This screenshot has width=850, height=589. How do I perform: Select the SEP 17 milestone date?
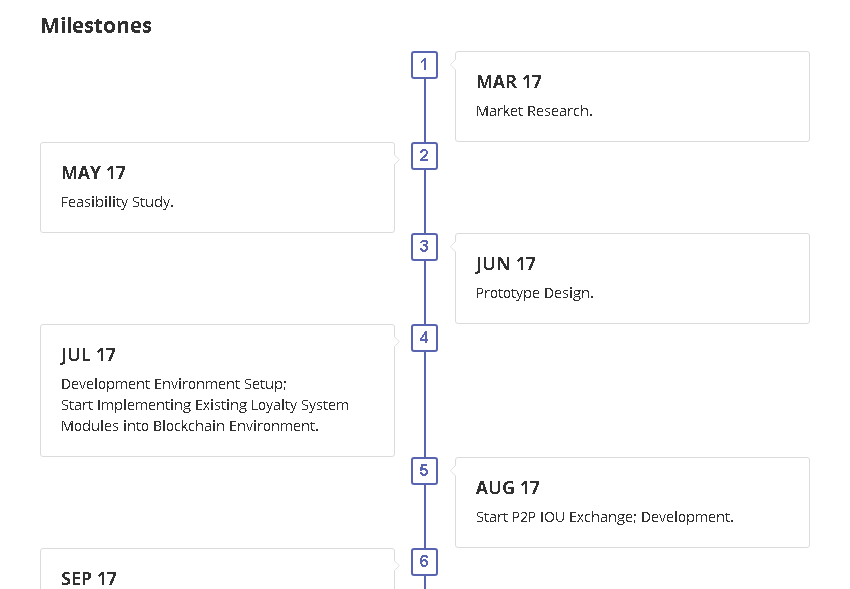(89, 578)
